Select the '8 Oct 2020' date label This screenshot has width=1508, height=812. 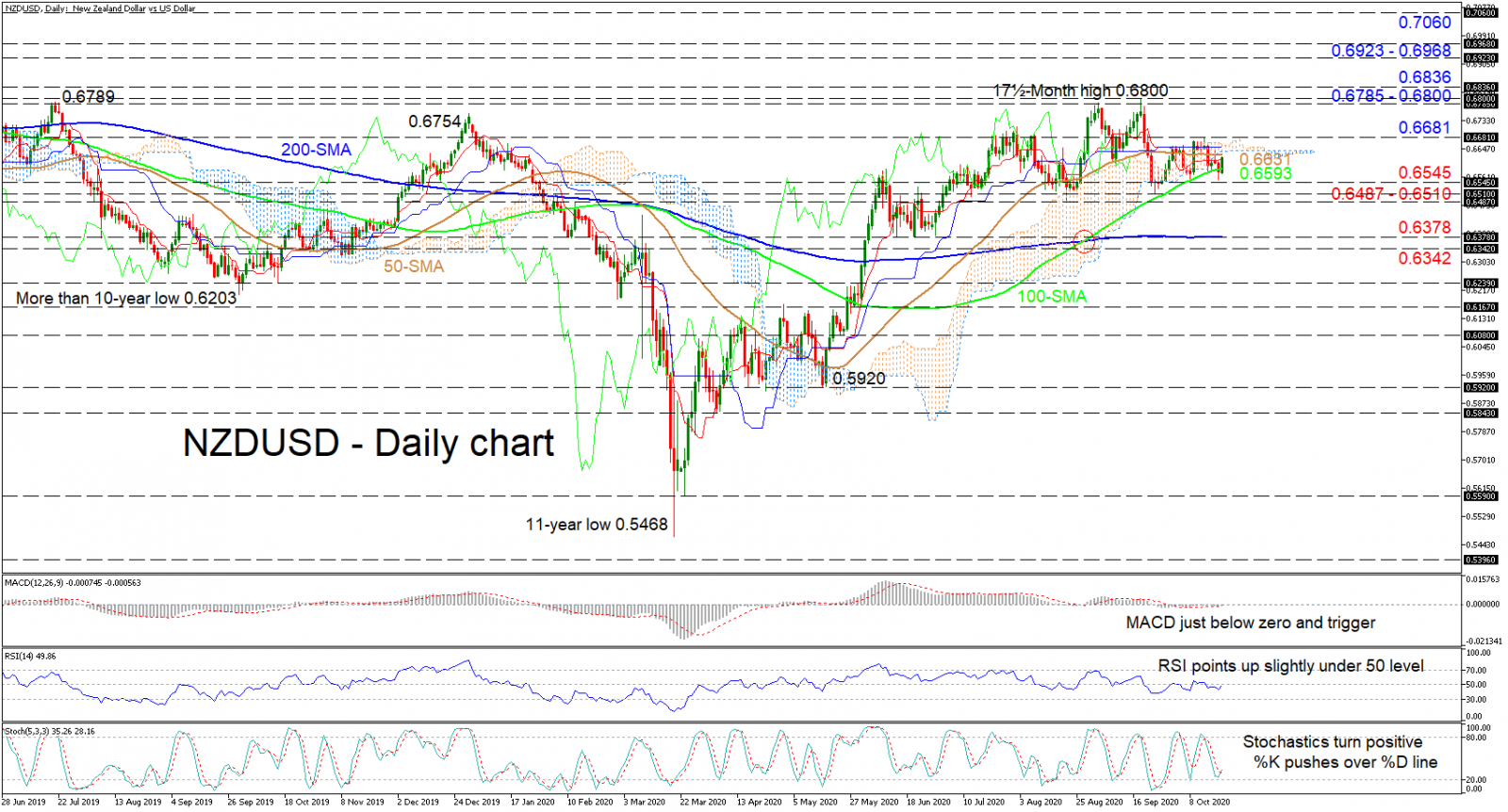[1209, 803]
